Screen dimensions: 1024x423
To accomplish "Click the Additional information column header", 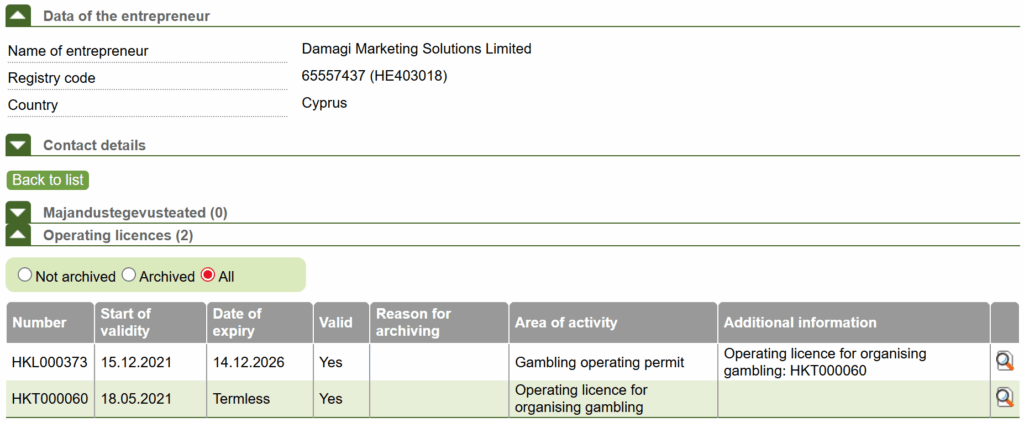I will pos(800,322).
